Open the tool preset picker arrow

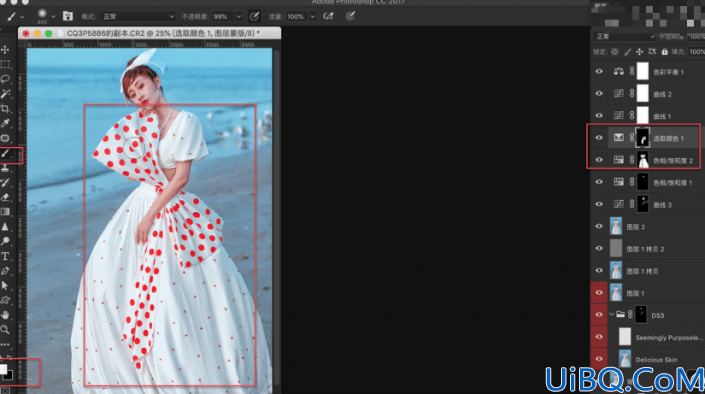coord(22,17)
